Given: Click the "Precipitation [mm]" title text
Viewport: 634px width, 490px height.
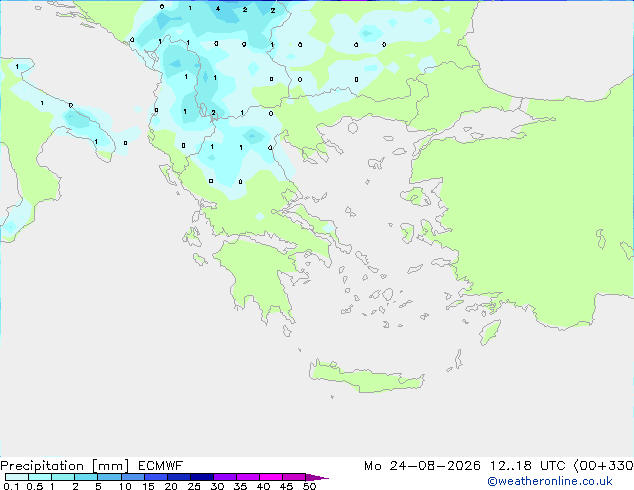Looking at the screenshot, I should pos(65,466).
